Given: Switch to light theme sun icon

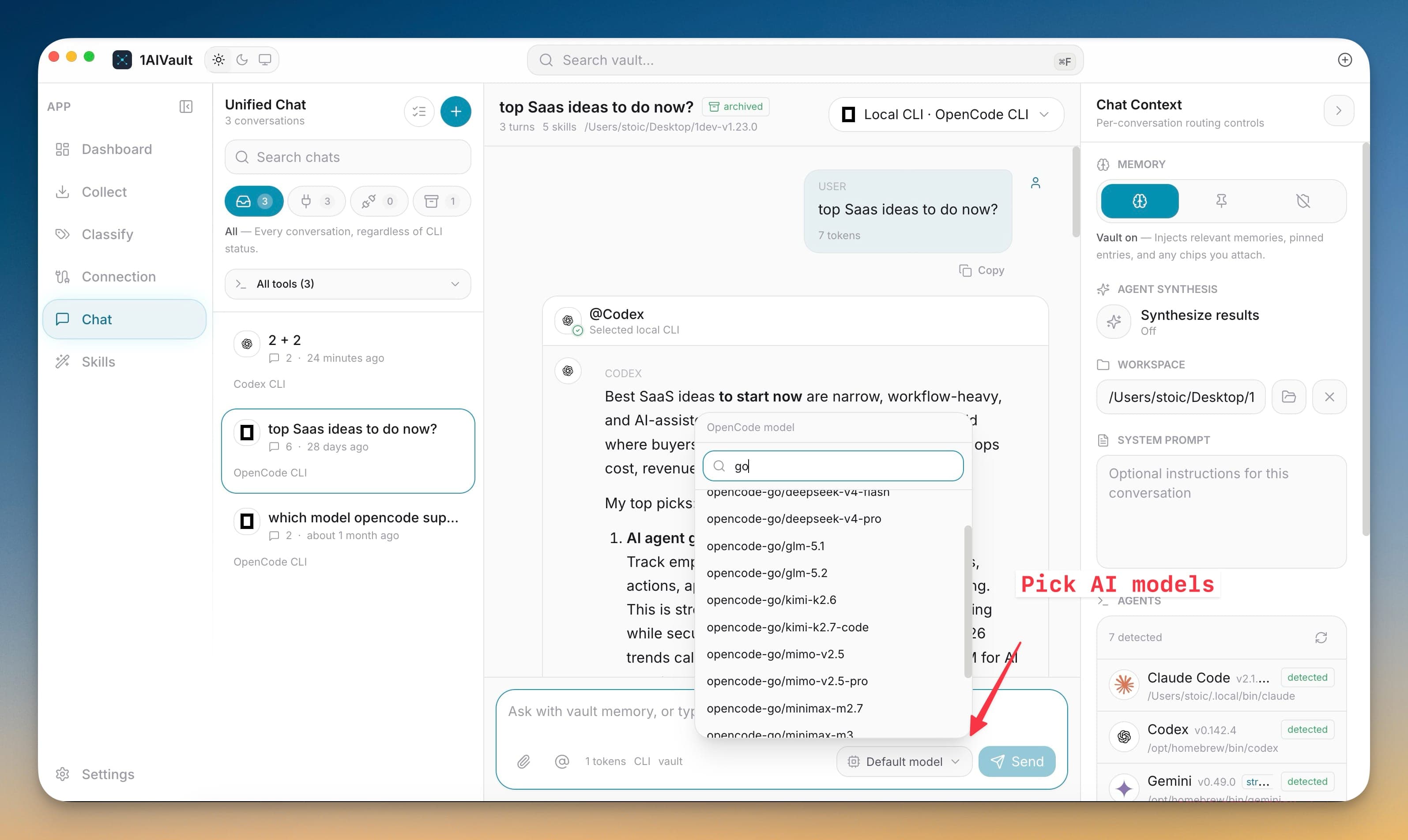Looking at the screenshot, I should [x=218, y=60].
